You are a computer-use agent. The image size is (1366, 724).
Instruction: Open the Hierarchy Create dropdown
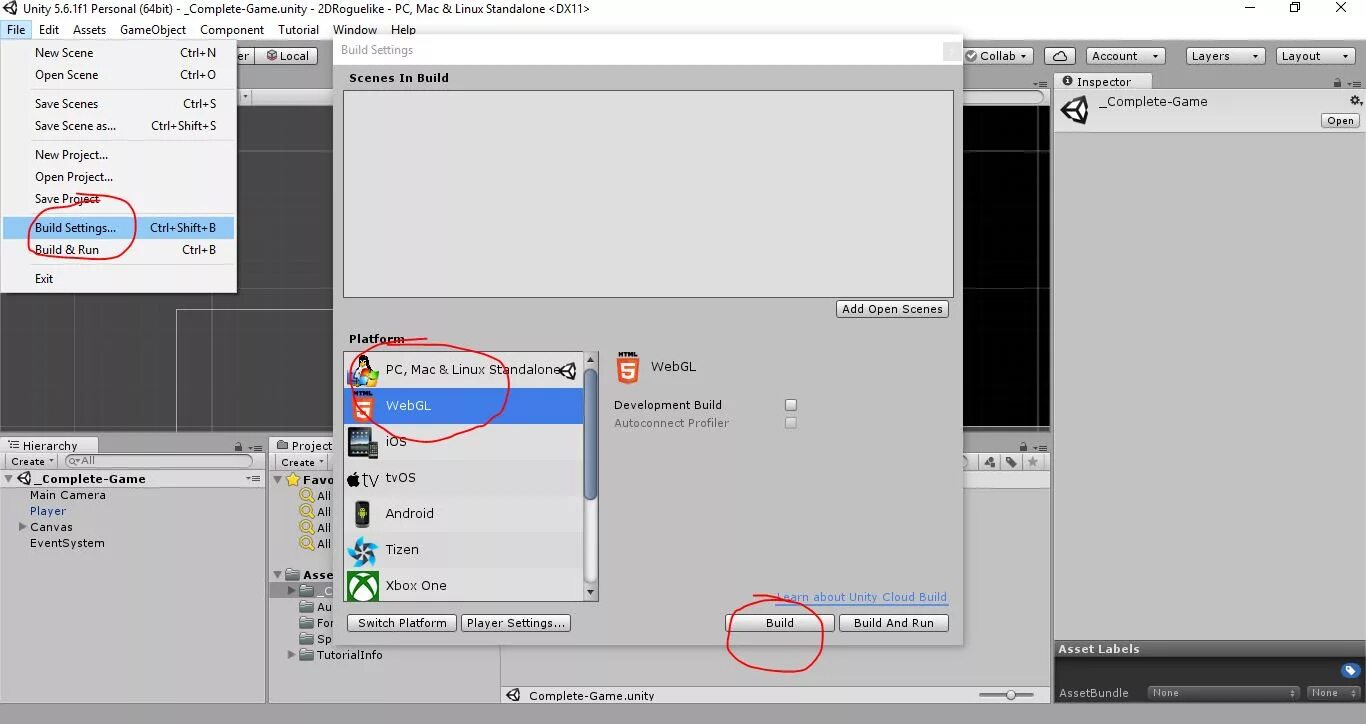pyautogui.click(x=31, y=462)
